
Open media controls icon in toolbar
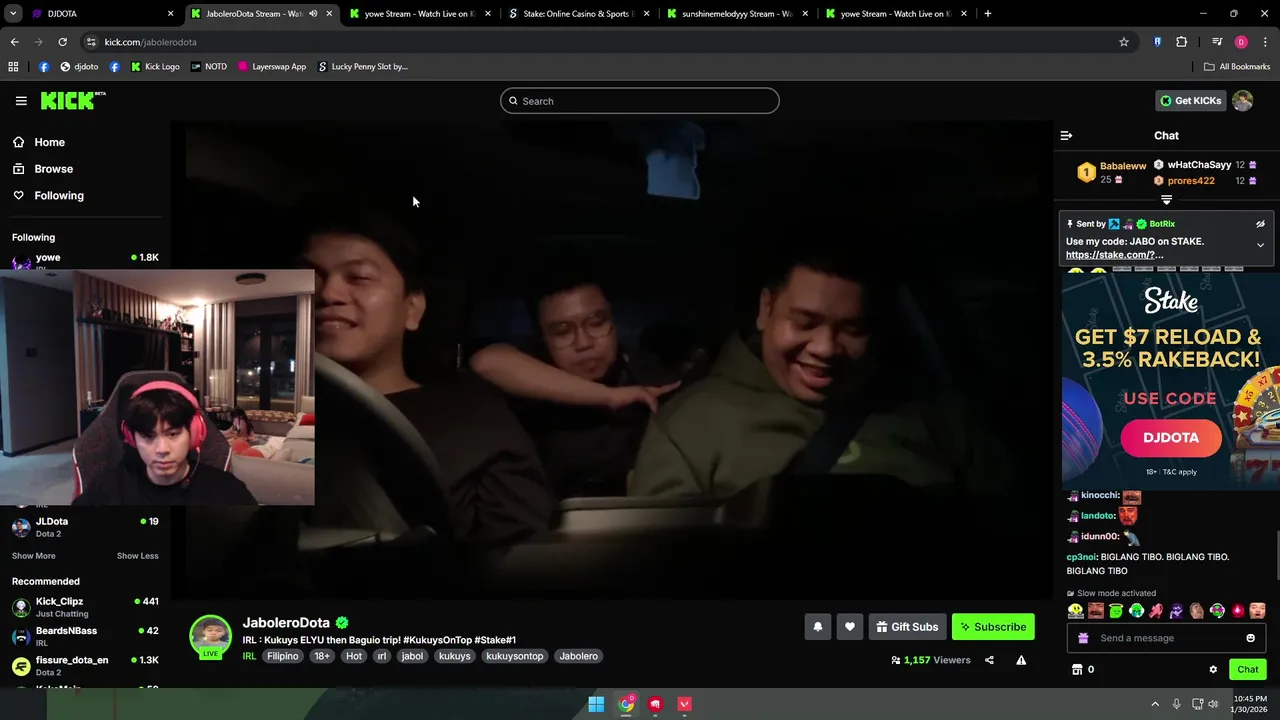coord(1217,42)
